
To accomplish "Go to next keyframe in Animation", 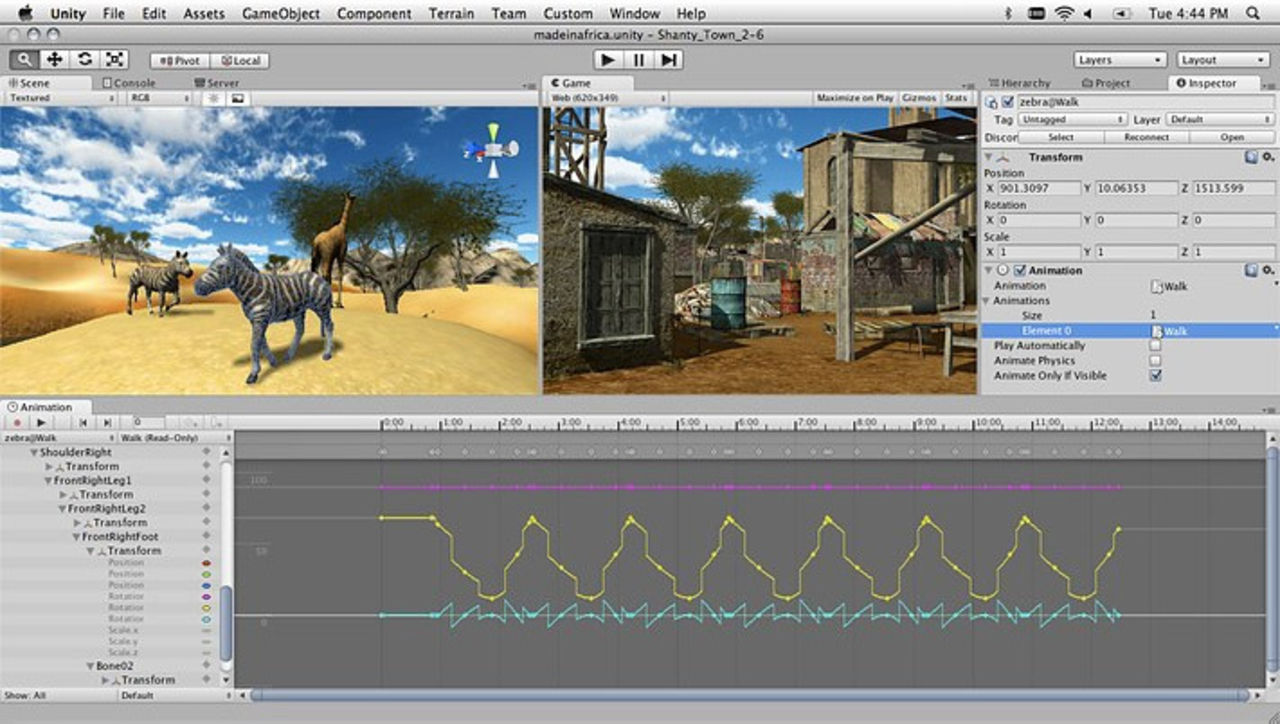I will 107,423.
